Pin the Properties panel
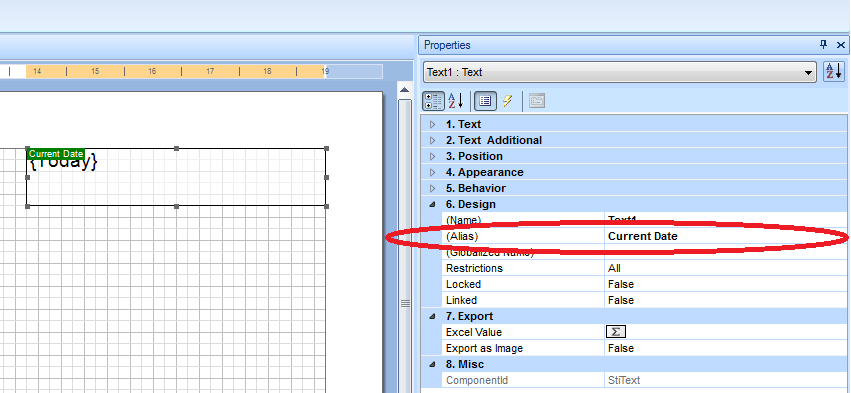The height and width of the screenshot is (393, 851). (823, 45)
